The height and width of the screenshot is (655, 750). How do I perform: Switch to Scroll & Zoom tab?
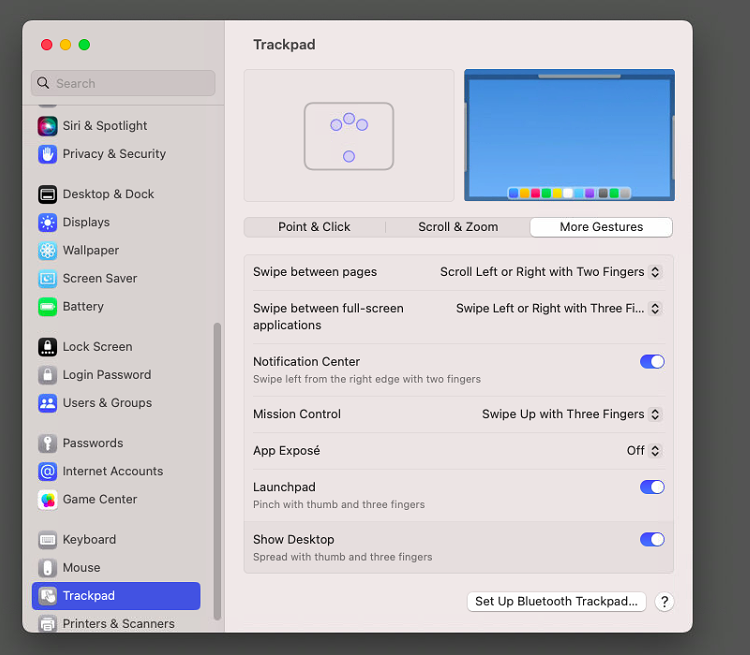(x=458, y=227)
